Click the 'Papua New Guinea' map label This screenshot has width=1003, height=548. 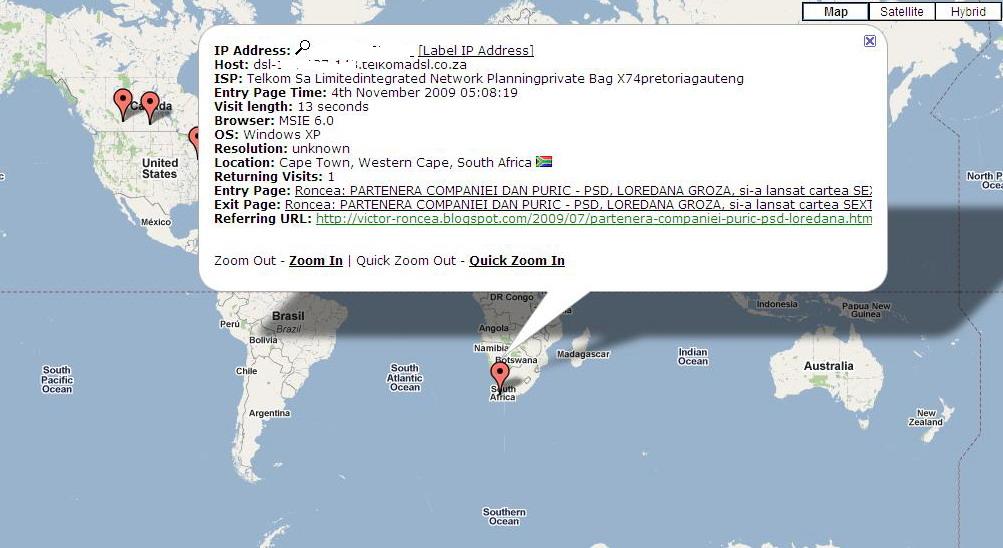tap(864, 310)
